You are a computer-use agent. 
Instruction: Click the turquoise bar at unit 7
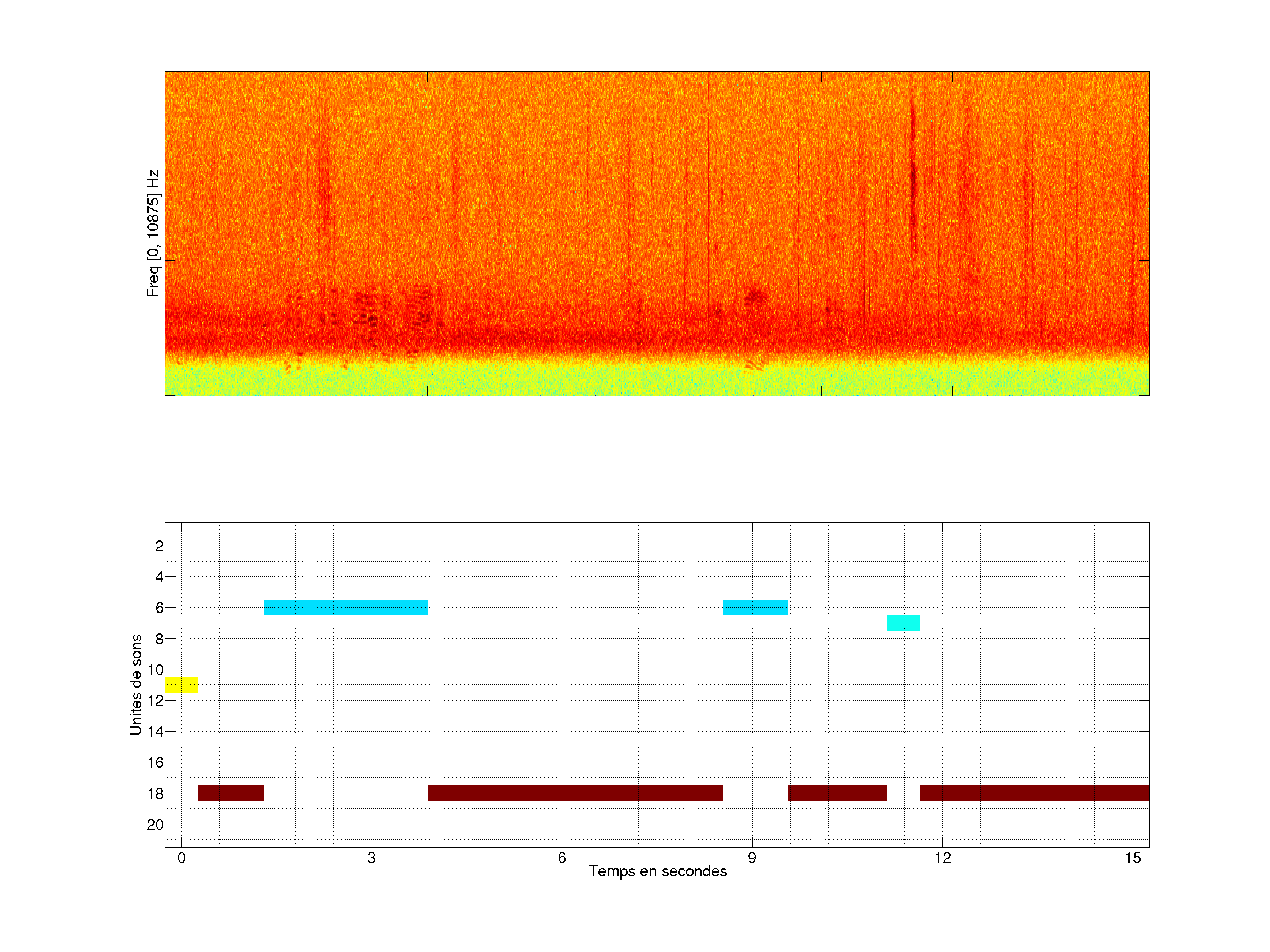coord(903,623)
